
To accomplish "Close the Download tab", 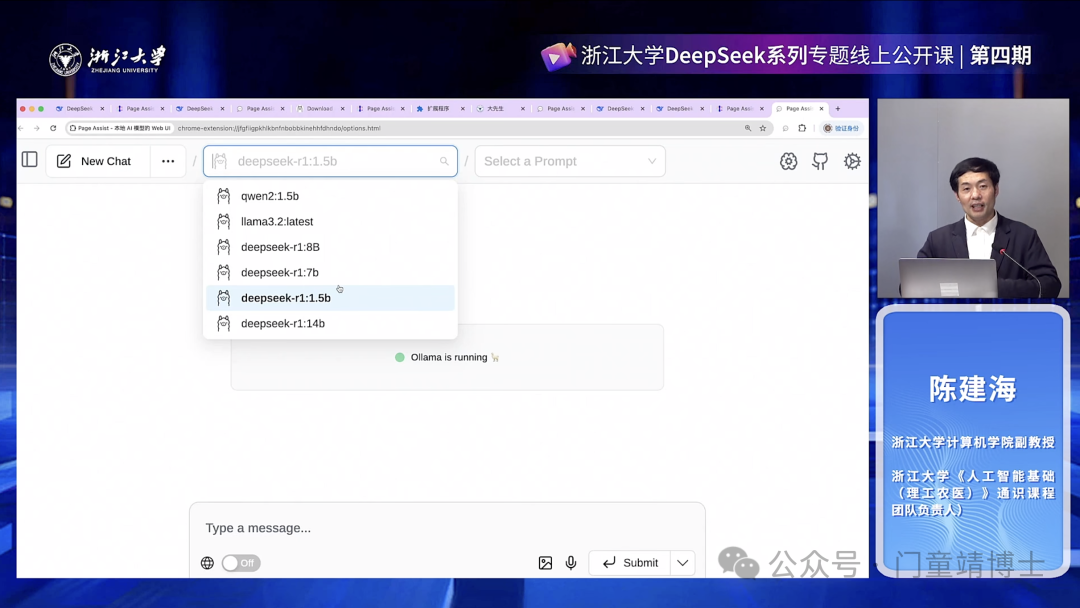I will click(x=342, y=109).
